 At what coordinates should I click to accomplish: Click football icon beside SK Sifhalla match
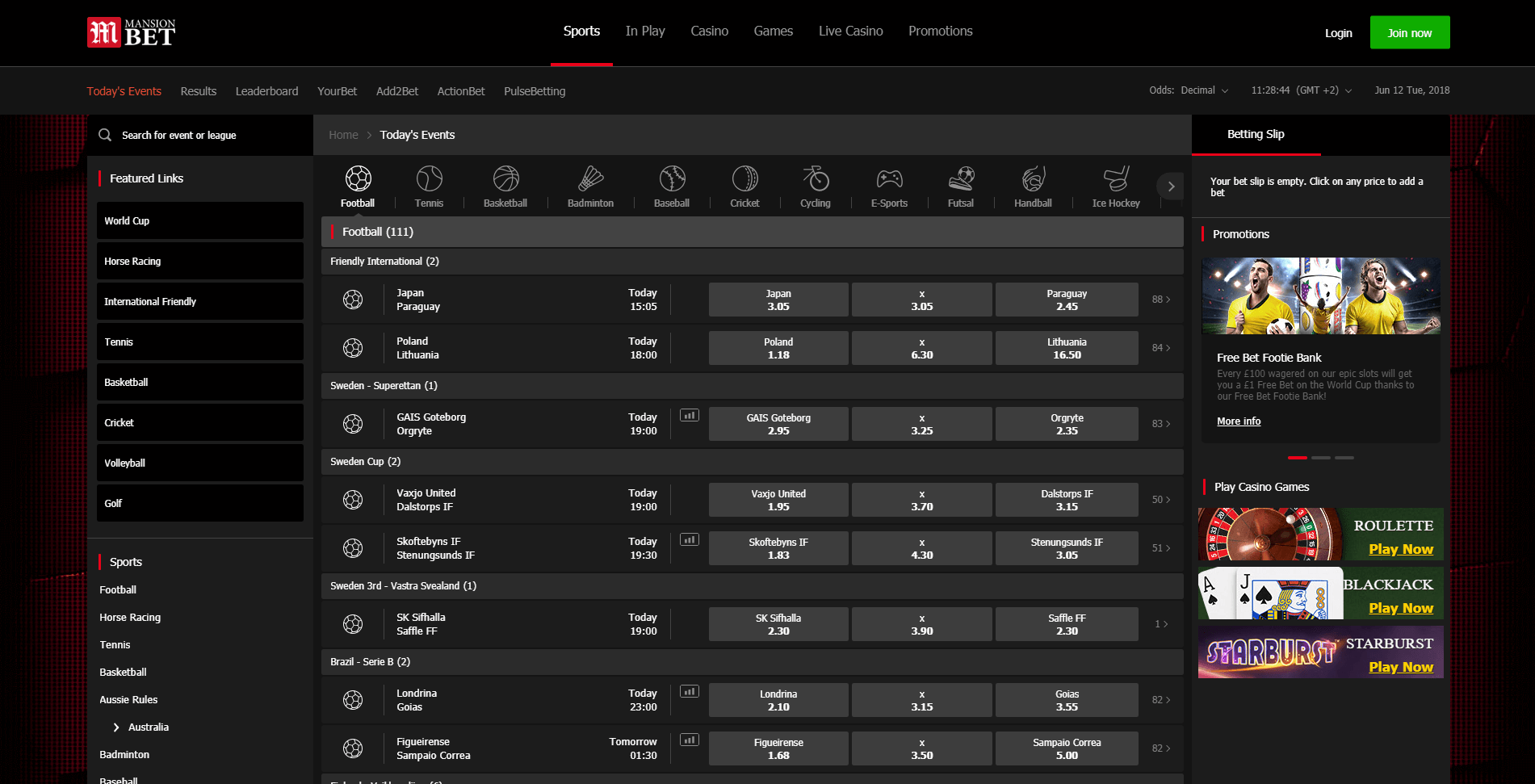353,624
